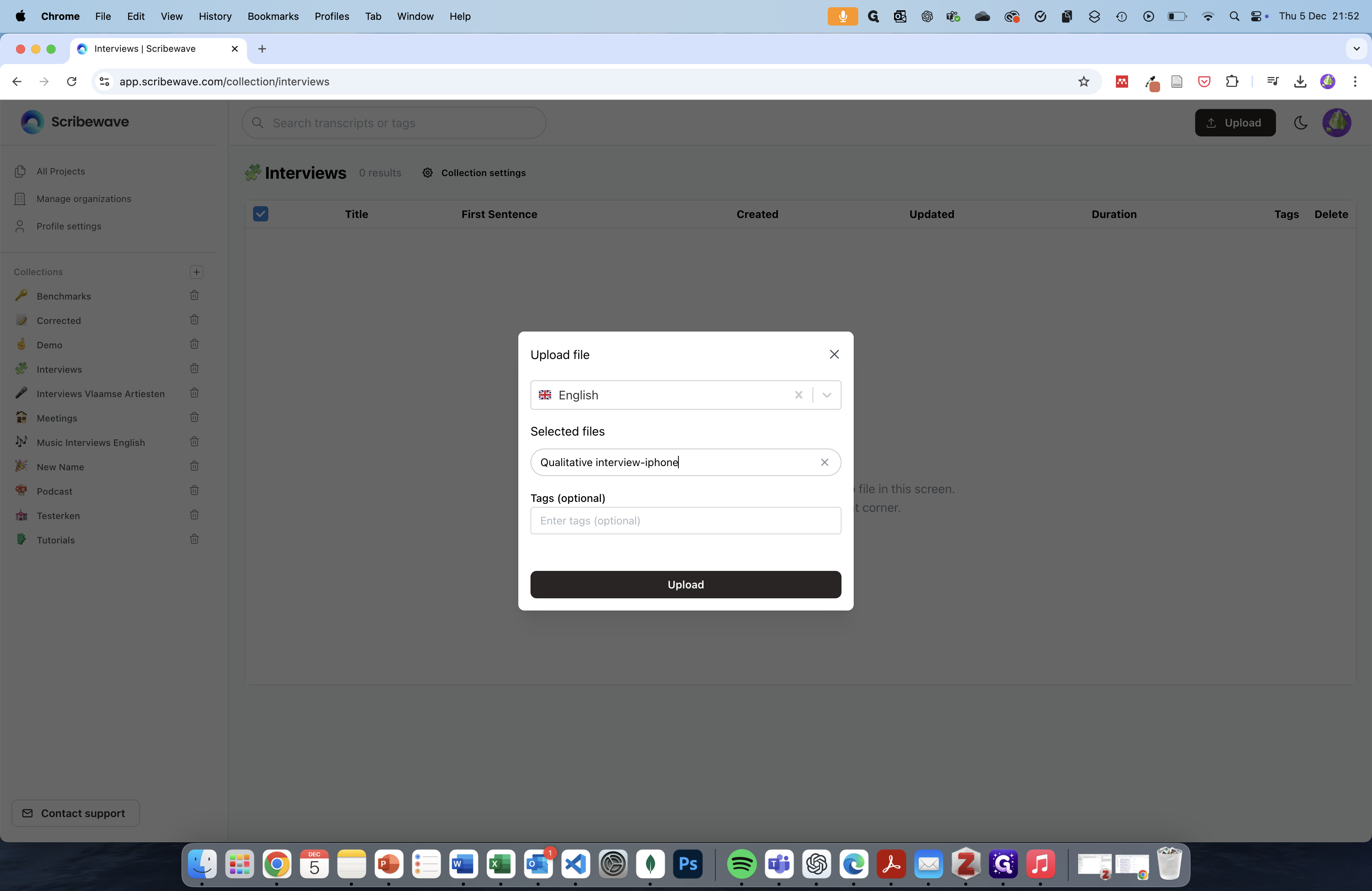Sort by the Title column header
Screen dimensions: 1372x891
point(356,214)
